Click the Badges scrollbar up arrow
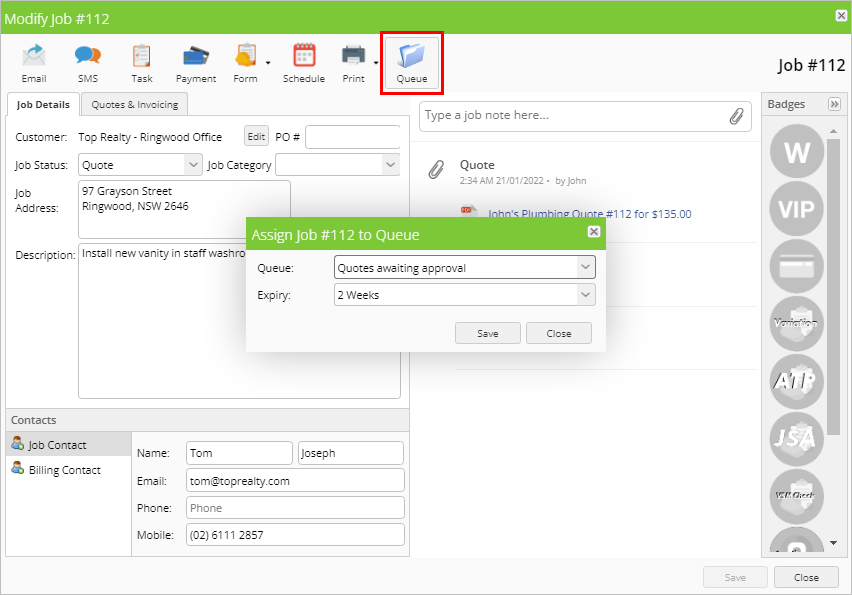852x595 pixels. pyautogui.click(x=834, y=131)
